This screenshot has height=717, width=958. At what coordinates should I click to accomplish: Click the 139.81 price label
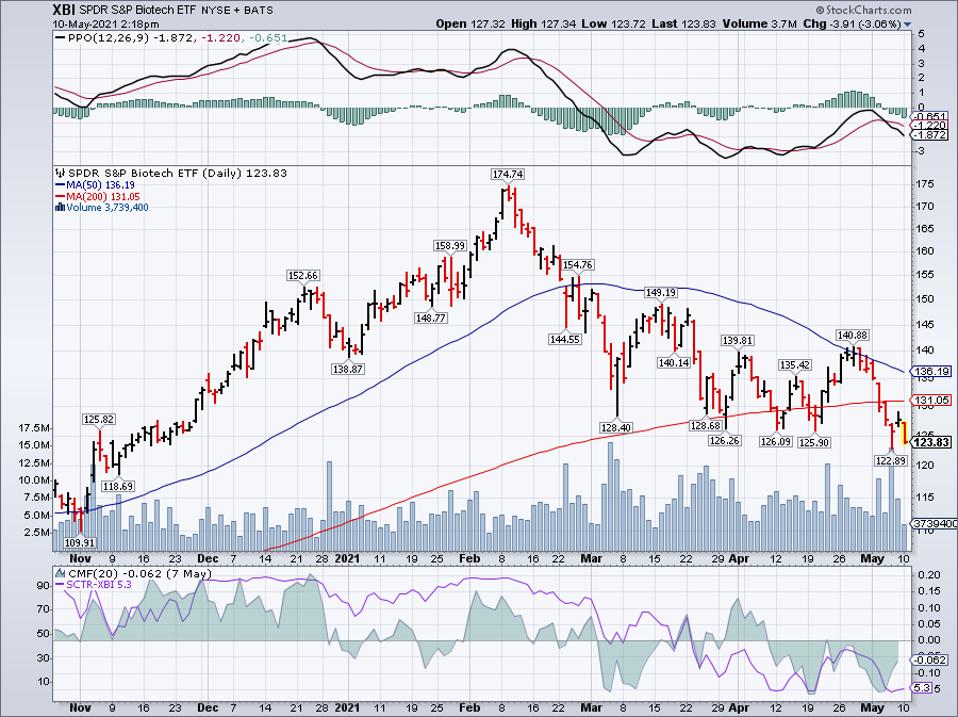pos(737,340)
